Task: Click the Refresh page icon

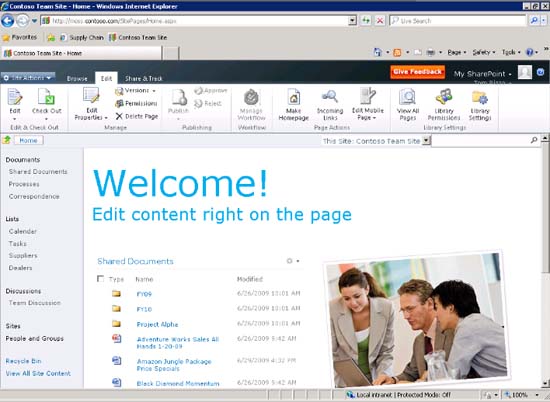Action: (365, 21)
